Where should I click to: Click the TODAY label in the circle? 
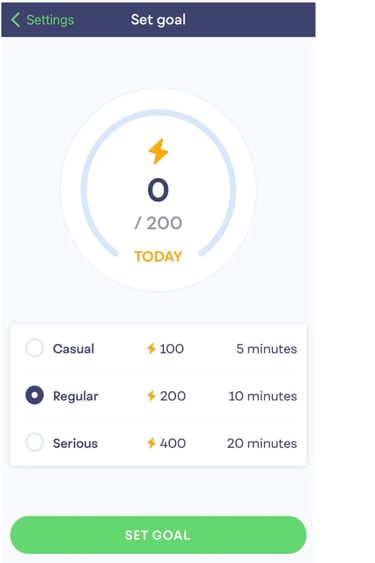158,257
